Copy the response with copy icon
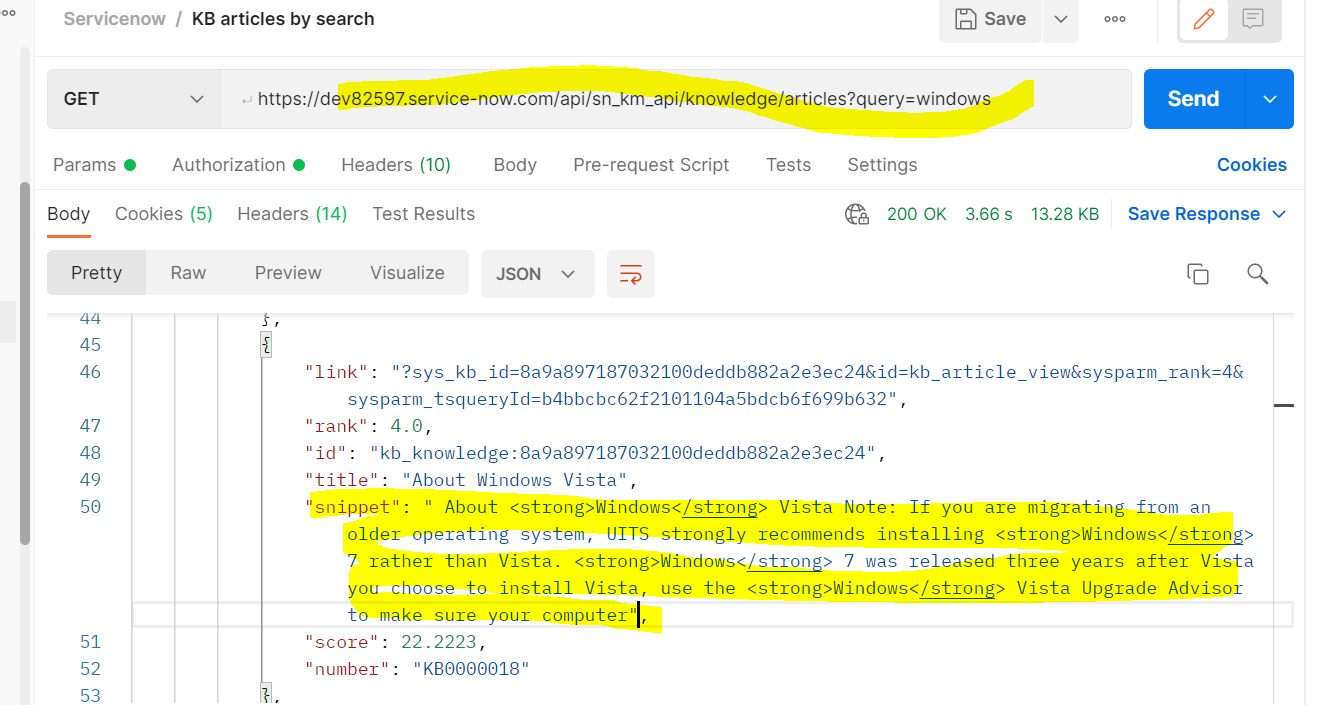This screenshot has width=1320, height=705. coord(1197,274)
